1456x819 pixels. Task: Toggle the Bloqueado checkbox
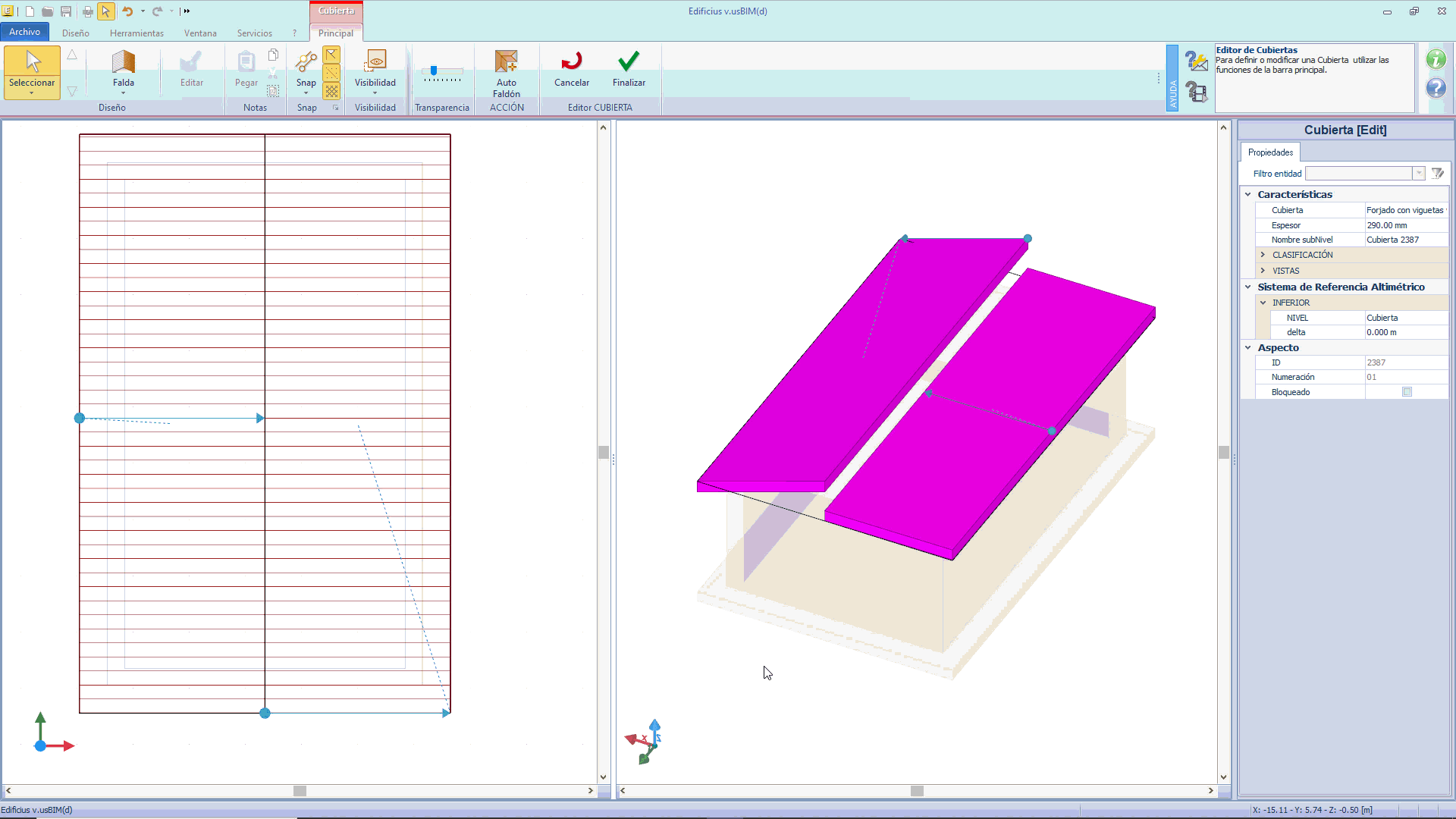click(1407, 392)
